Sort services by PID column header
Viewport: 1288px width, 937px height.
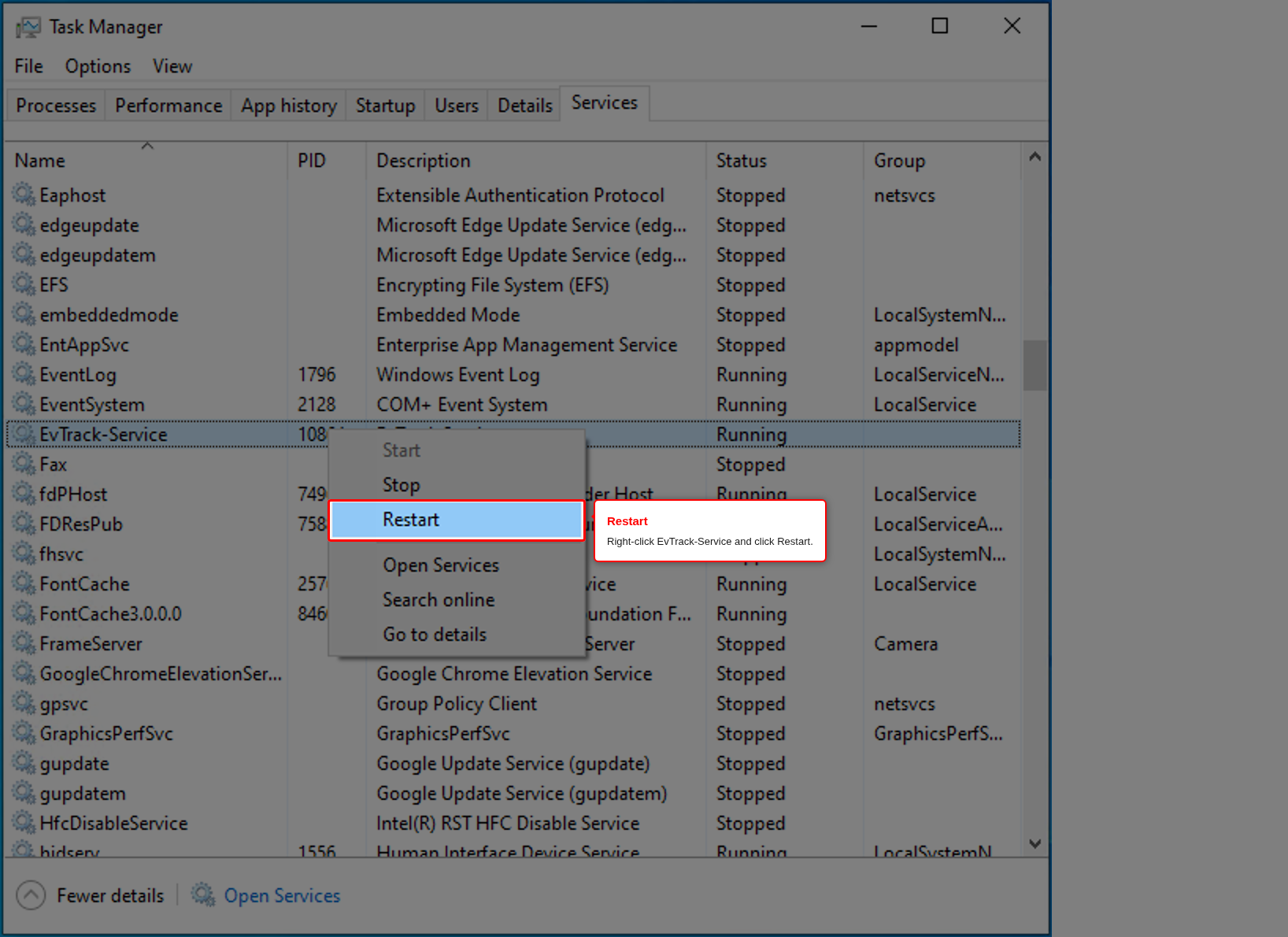[x=327, y=161]
